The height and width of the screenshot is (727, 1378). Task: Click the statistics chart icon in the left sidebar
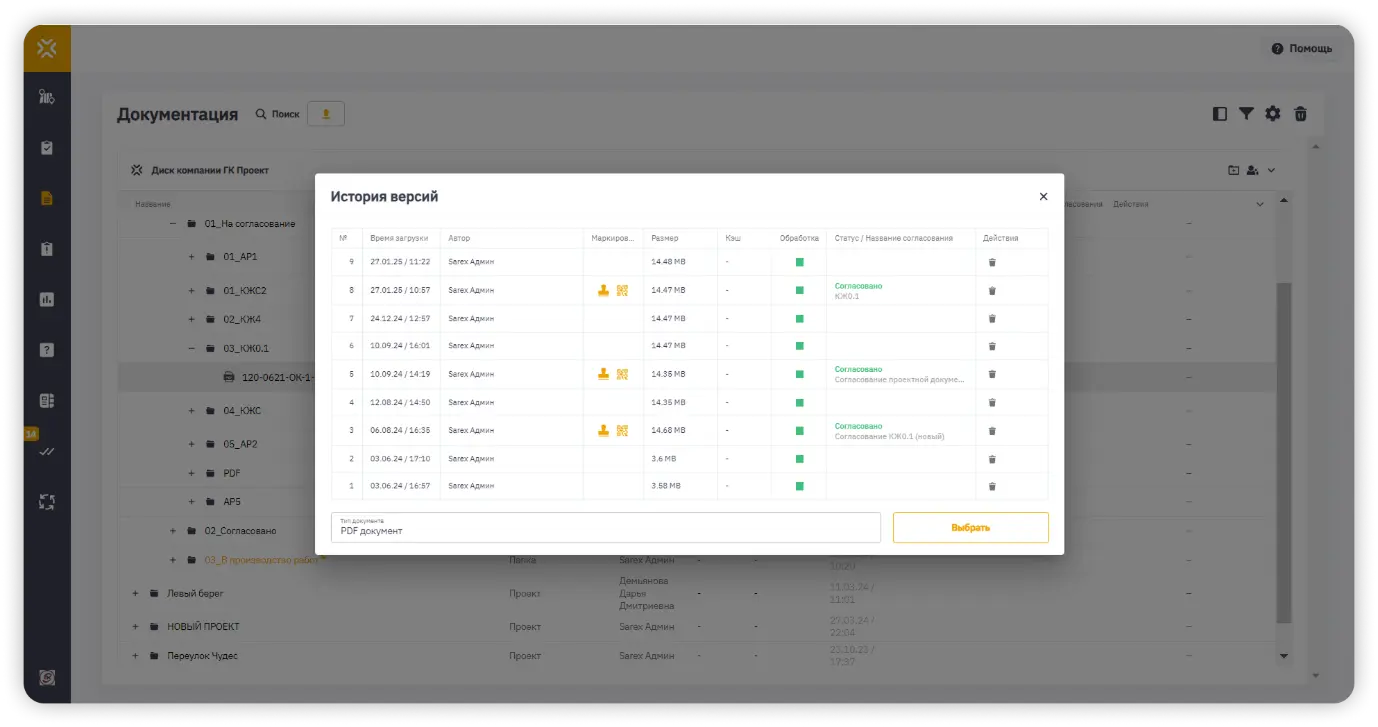pos(46,299)
